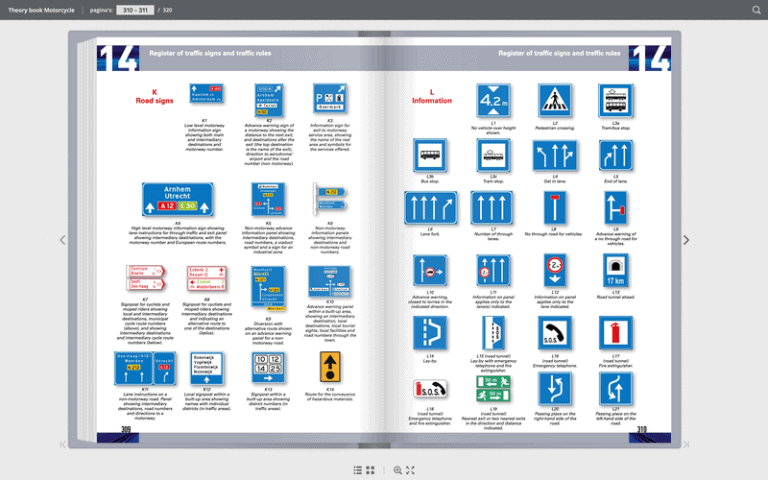Image resolution: width=768 pixels, height=480 pixels.
Task: Open the search magnifier in top bar
Action: coord(756,10)
